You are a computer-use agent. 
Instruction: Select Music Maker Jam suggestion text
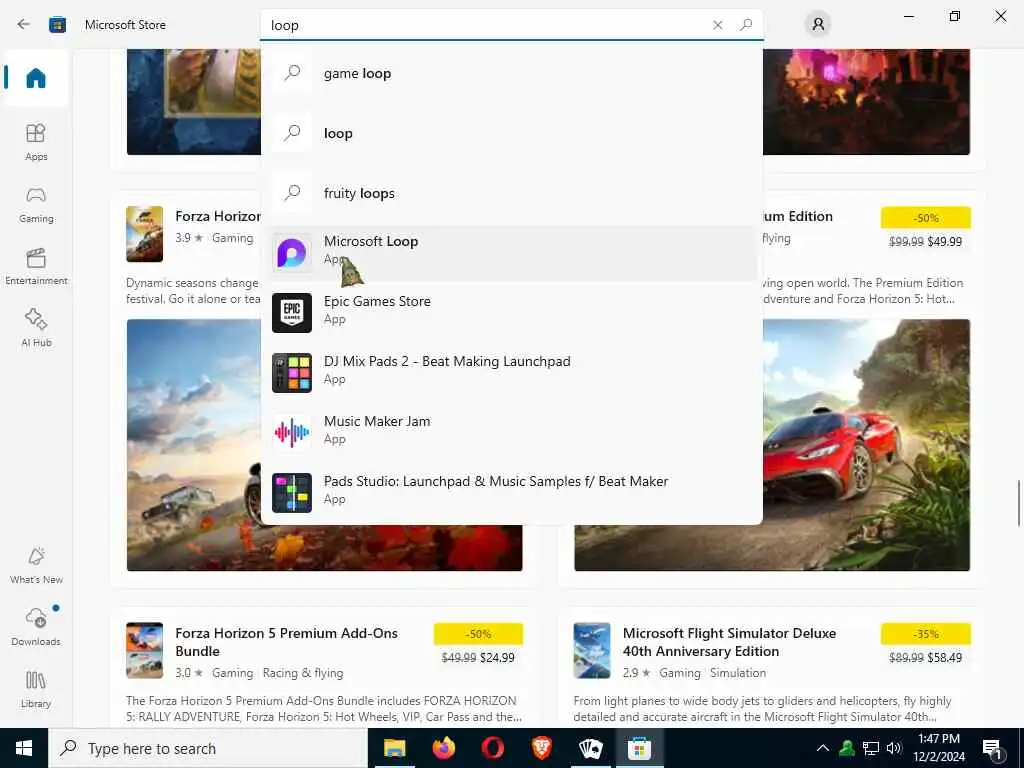pyautogui.click(x=377, y=422)
